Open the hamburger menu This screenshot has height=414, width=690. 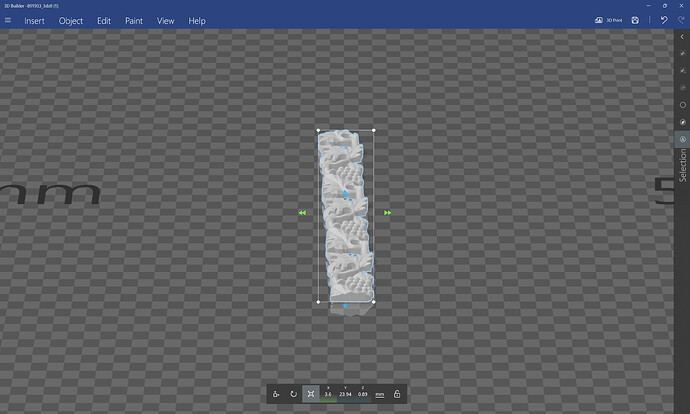pyautogui.click(x=8, y=20)
